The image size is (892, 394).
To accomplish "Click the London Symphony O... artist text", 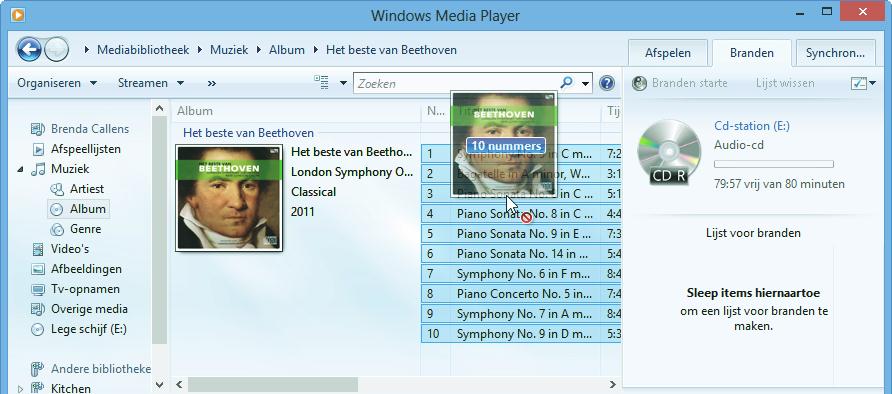I will (352, 172).
